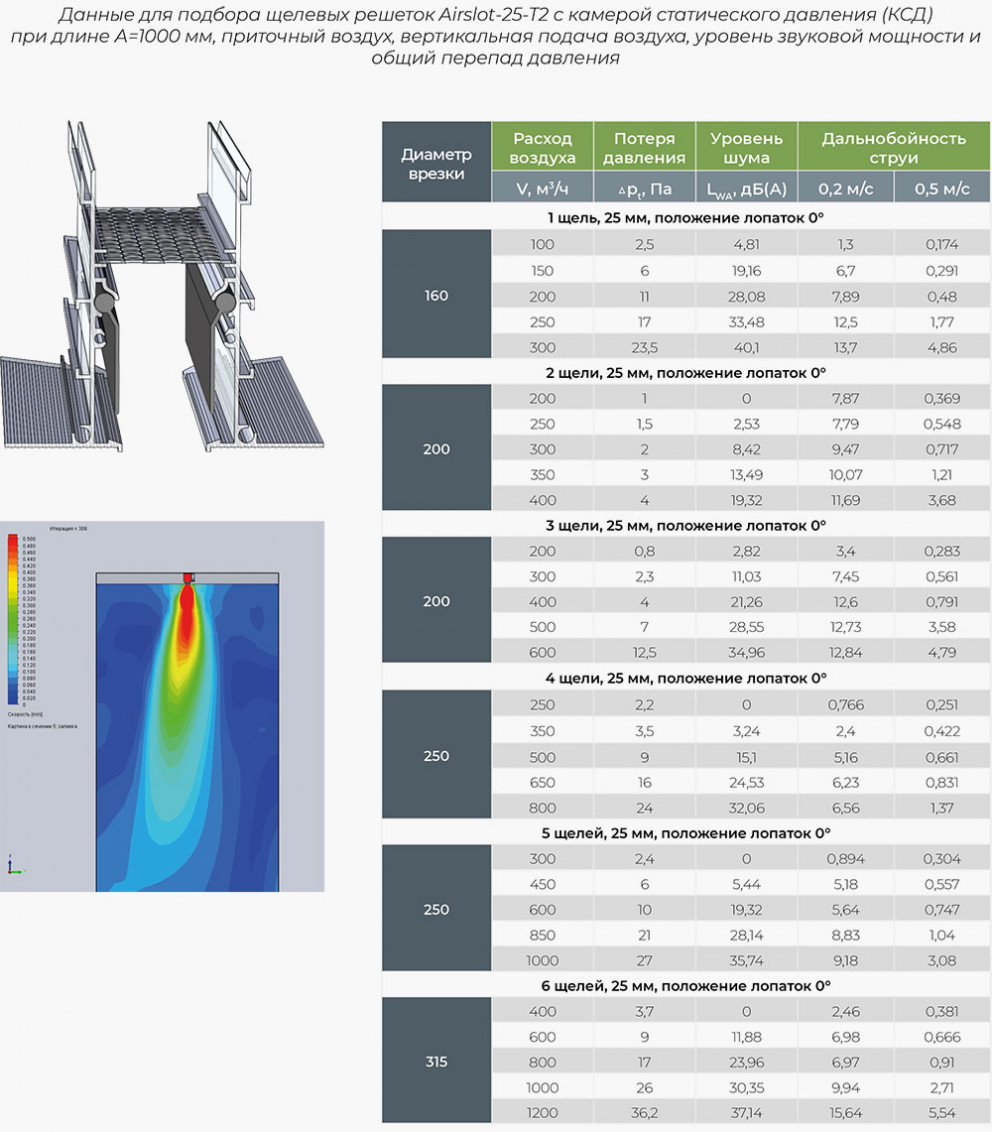Click the 'LWA, дБ(A)' unit subheader

746,189
